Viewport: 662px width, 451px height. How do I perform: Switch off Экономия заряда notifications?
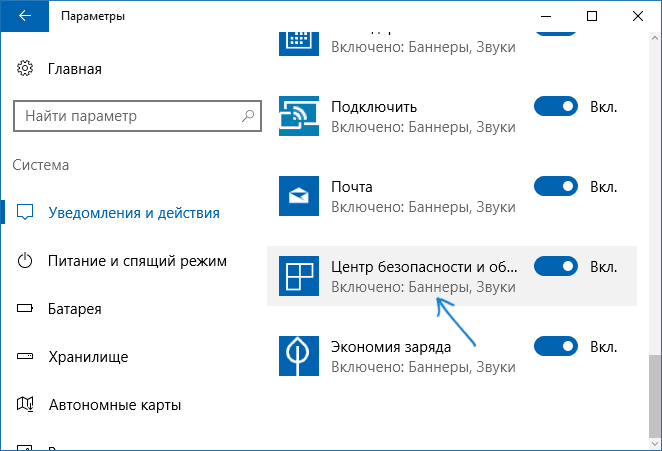coord(556,346)
